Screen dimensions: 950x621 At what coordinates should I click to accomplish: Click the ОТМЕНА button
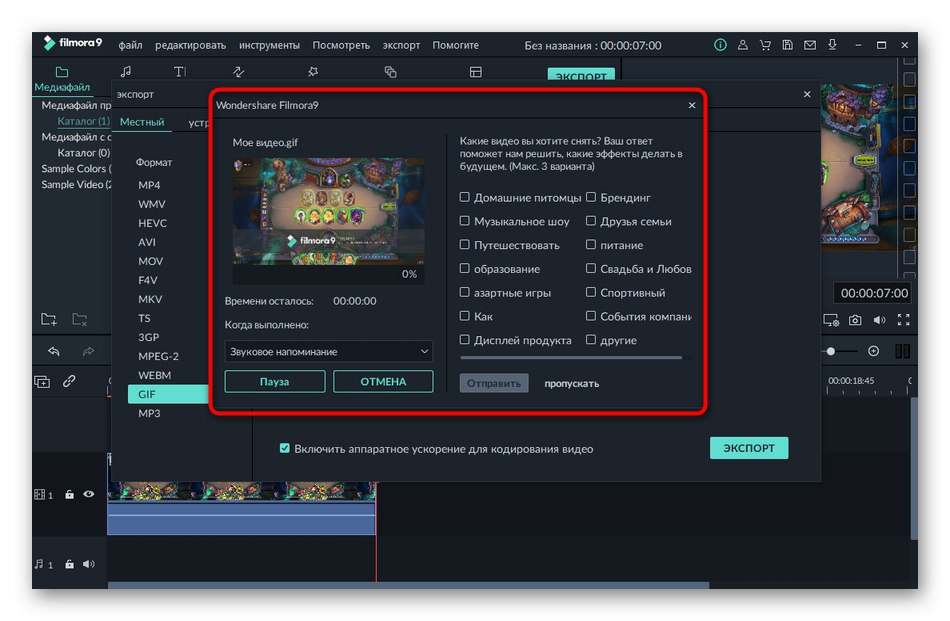tap(383, 382)
